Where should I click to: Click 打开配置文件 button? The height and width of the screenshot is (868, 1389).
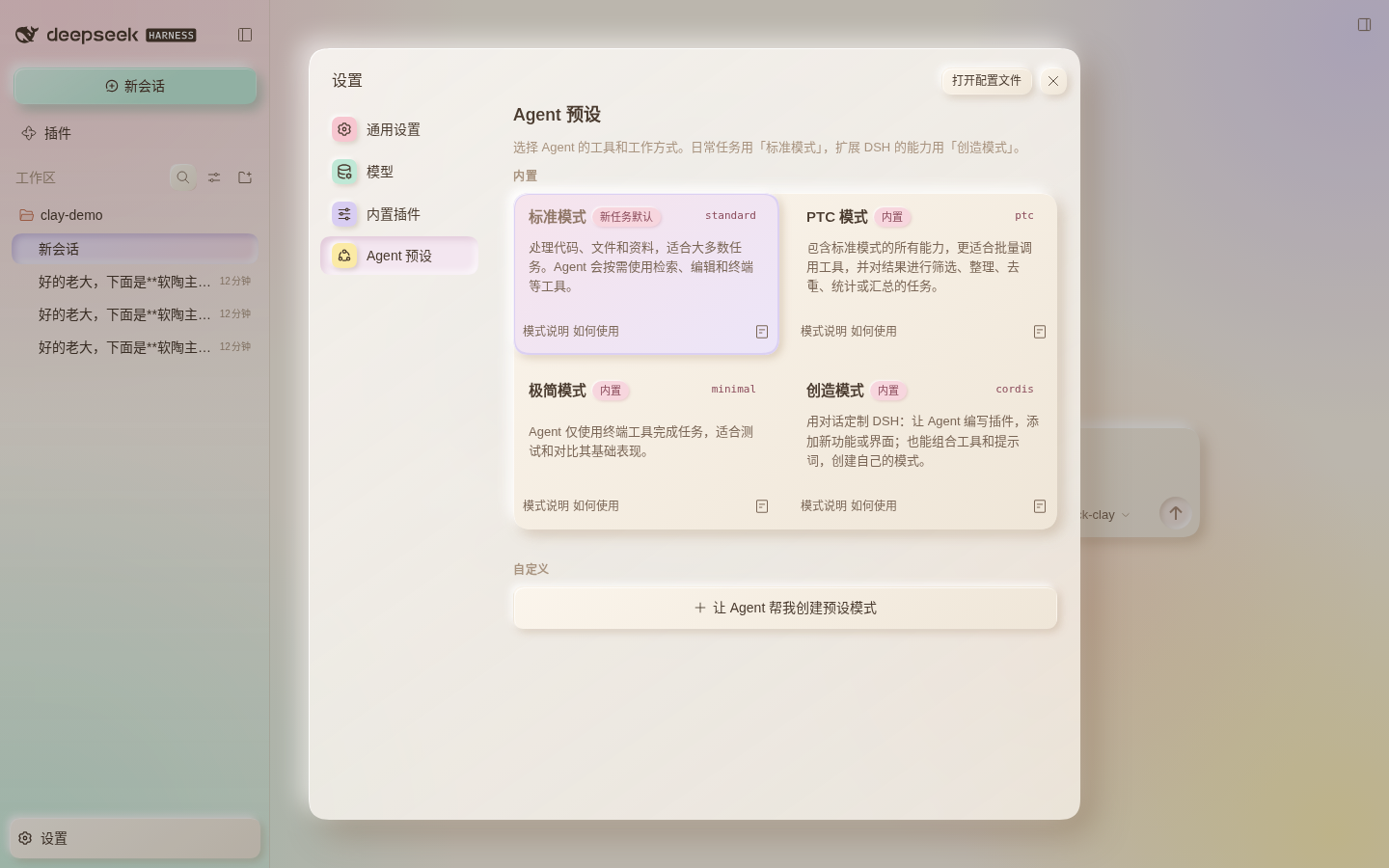click(986, 80)
